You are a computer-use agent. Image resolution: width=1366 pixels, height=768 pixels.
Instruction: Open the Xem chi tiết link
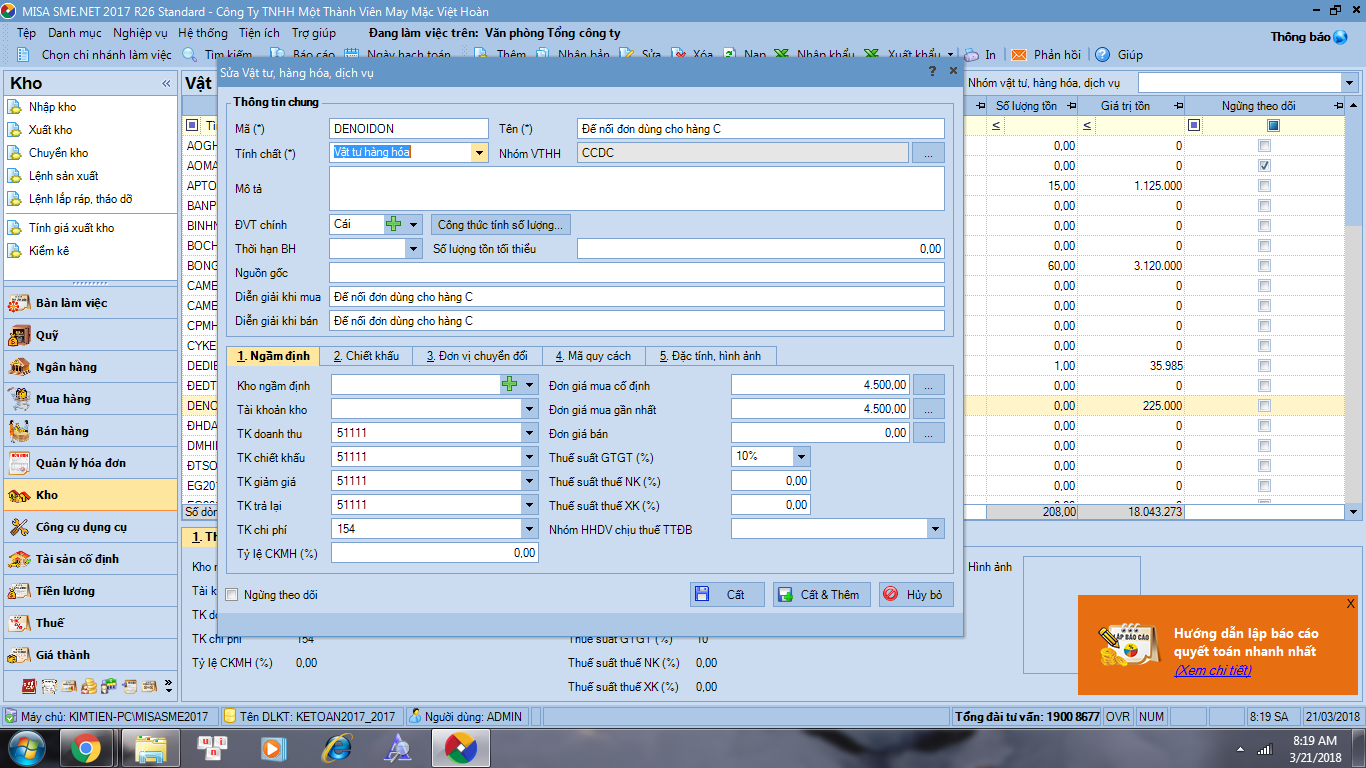tap(1212, 670)
